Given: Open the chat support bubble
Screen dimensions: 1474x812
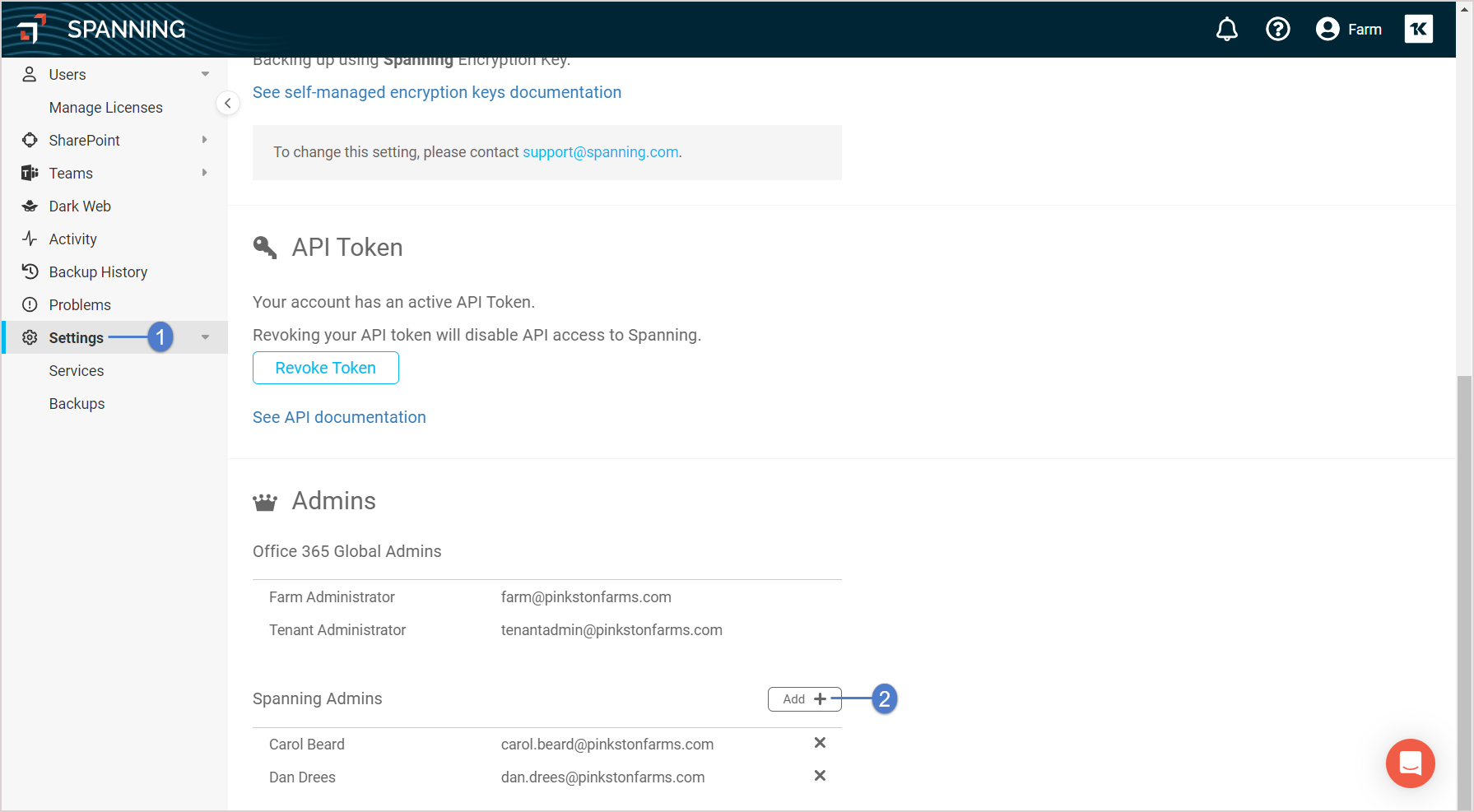Looking at the screenshot, I should [1410, 763].
